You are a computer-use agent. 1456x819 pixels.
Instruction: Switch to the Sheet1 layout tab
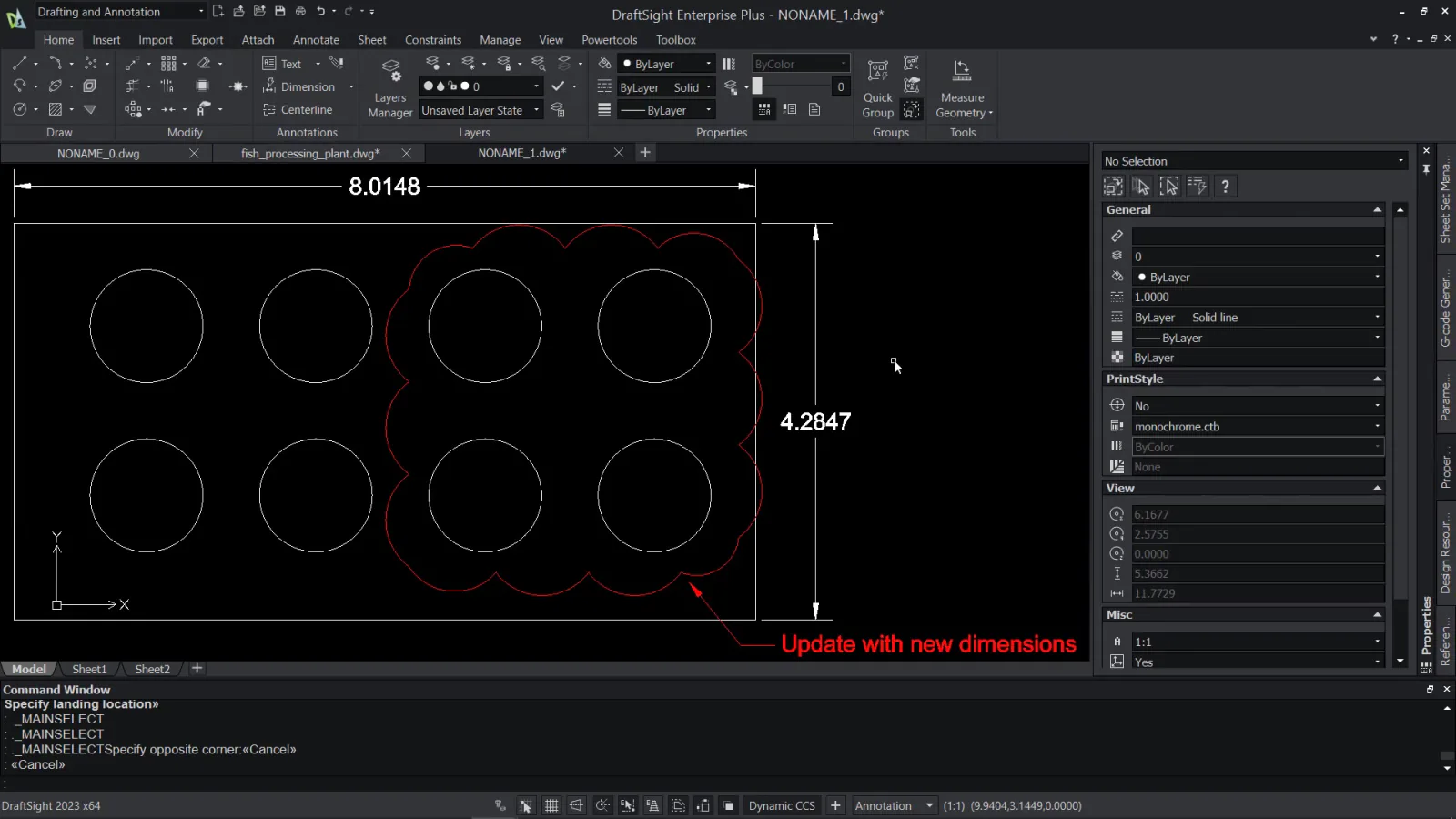(89, 669)
